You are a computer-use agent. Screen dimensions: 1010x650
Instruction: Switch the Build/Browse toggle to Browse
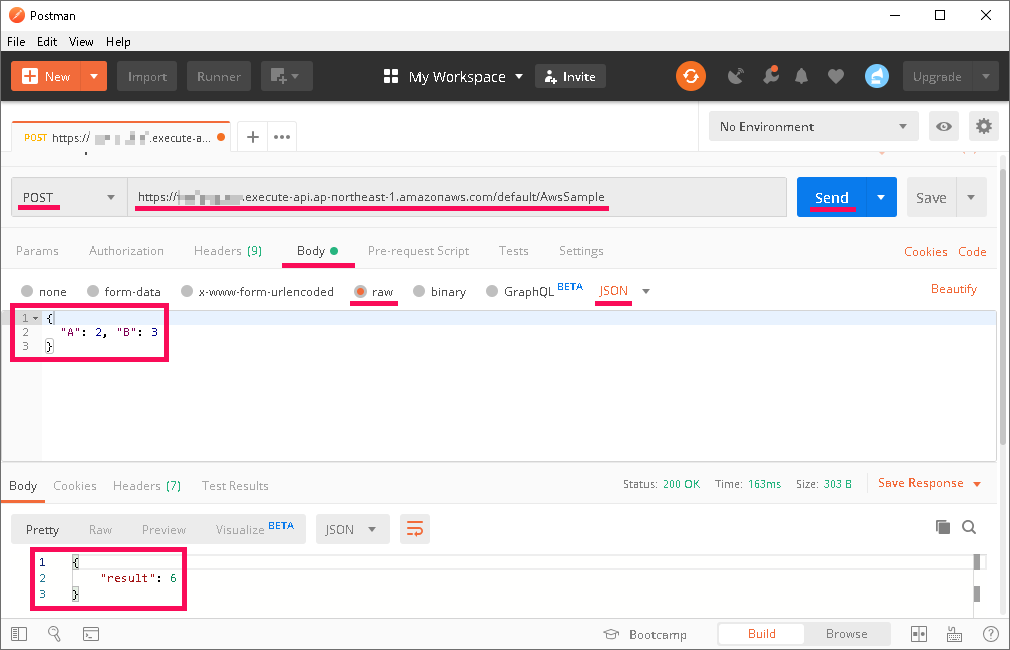pos(846,634)
